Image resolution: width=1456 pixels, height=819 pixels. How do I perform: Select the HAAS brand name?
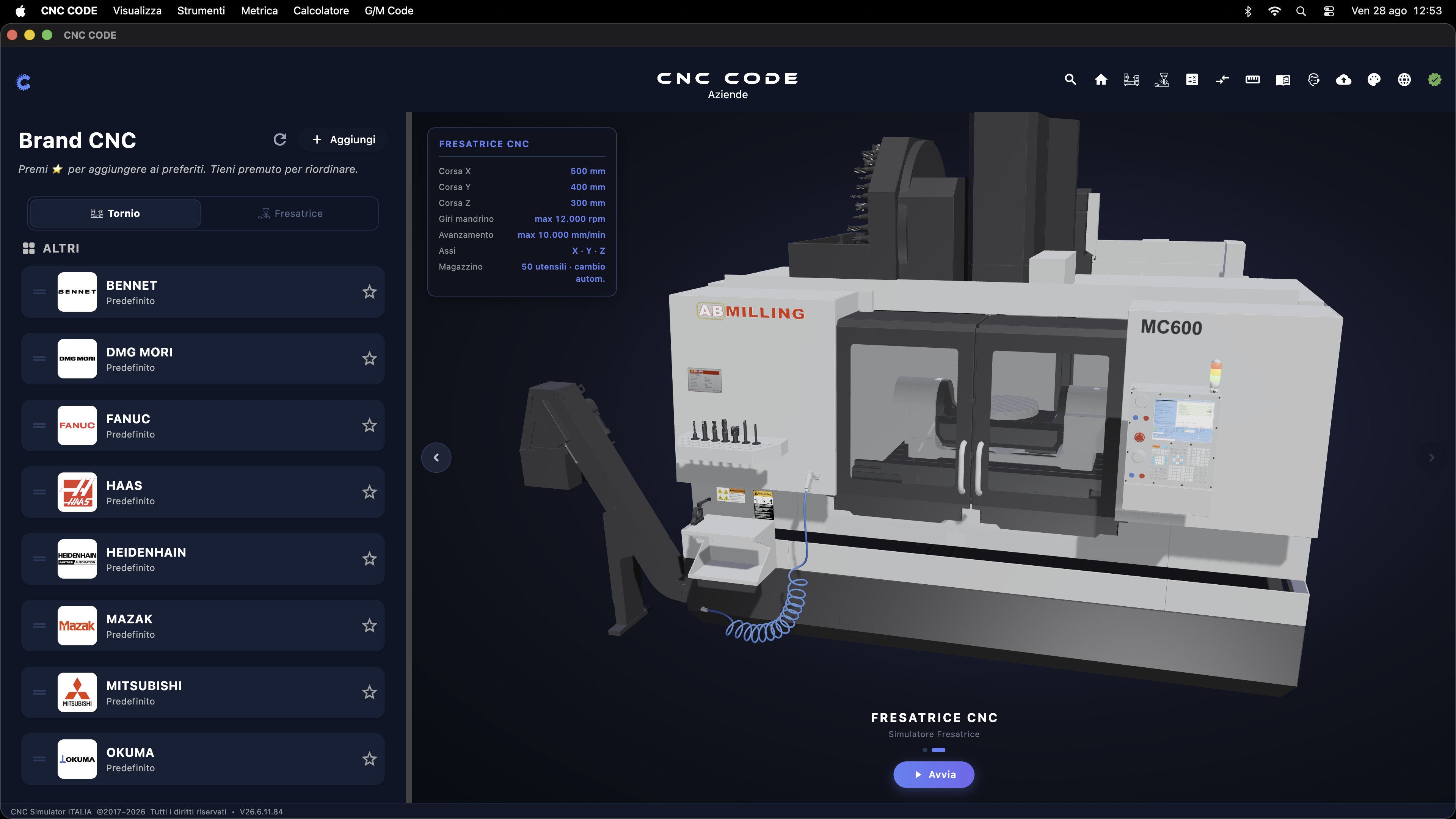[x=124, y=485]
